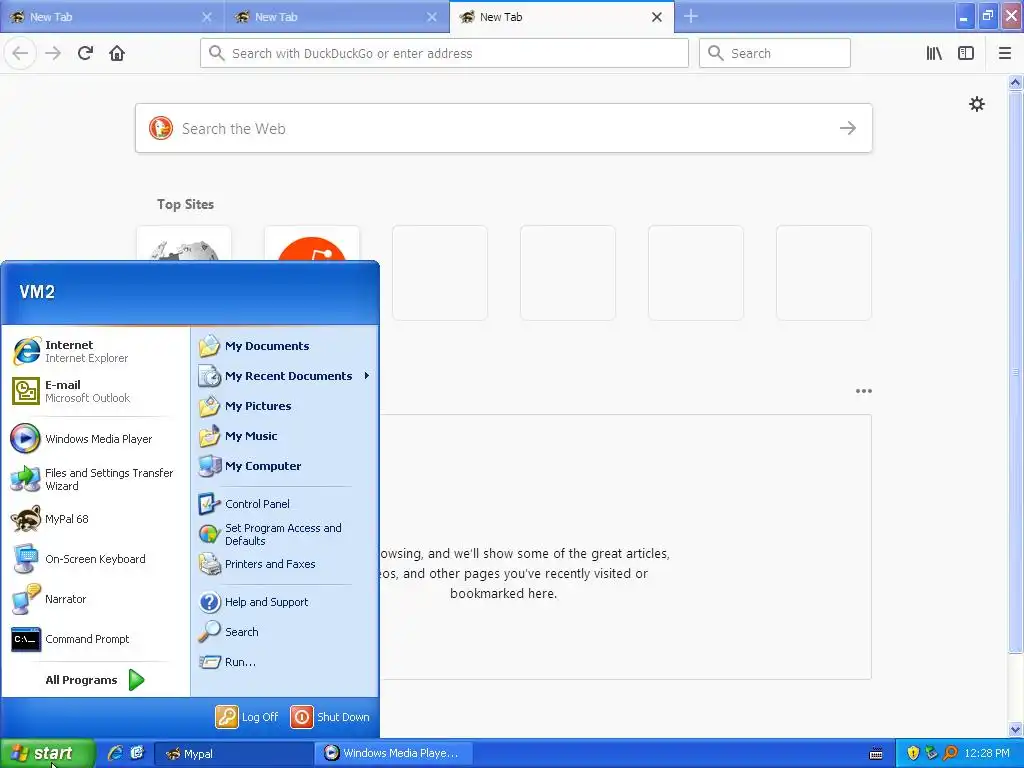Click the Log Off button
Screen dimensions: 1024x768
point(248,717)
